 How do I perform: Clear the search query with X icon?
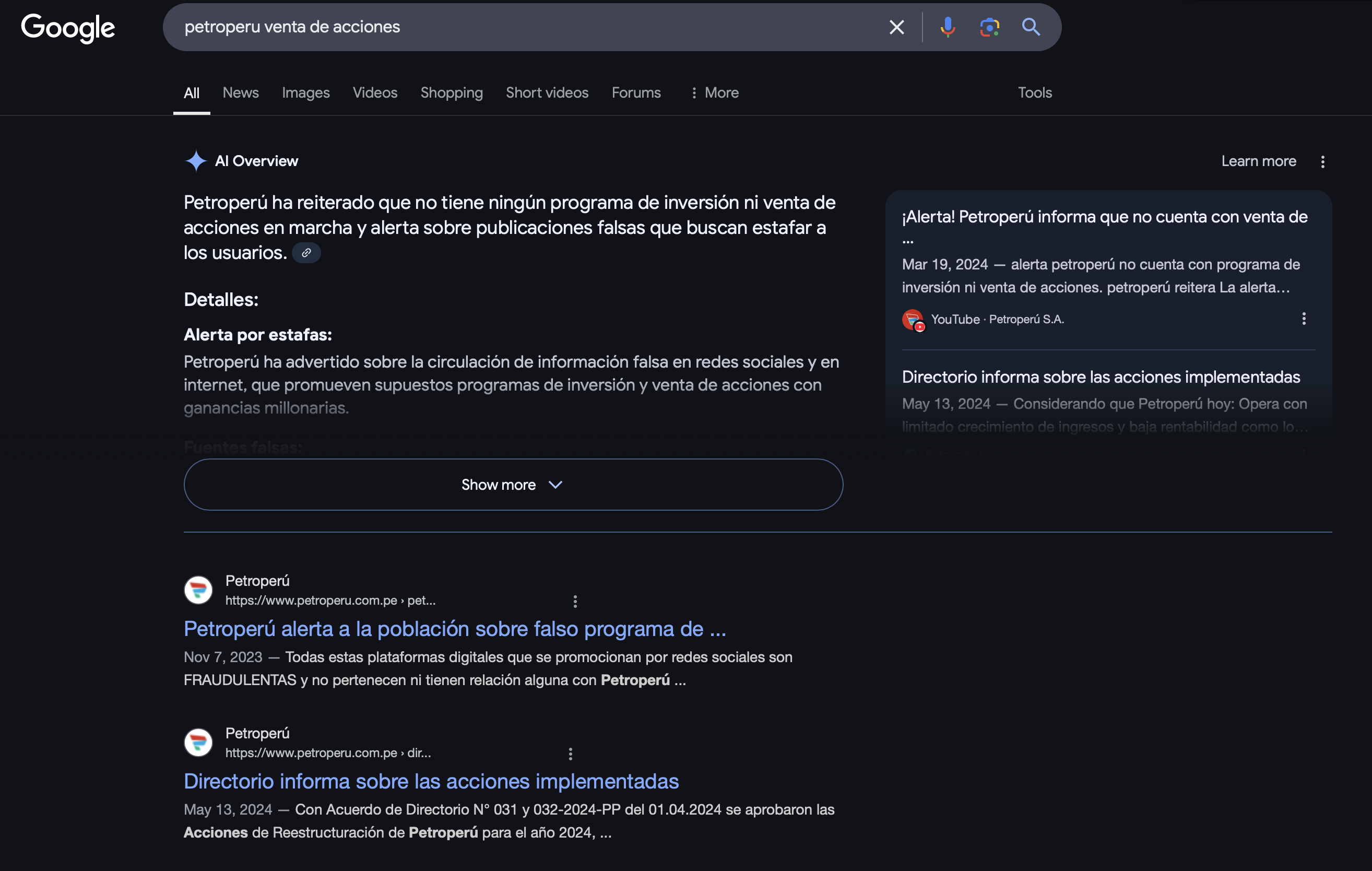point(896,27)
